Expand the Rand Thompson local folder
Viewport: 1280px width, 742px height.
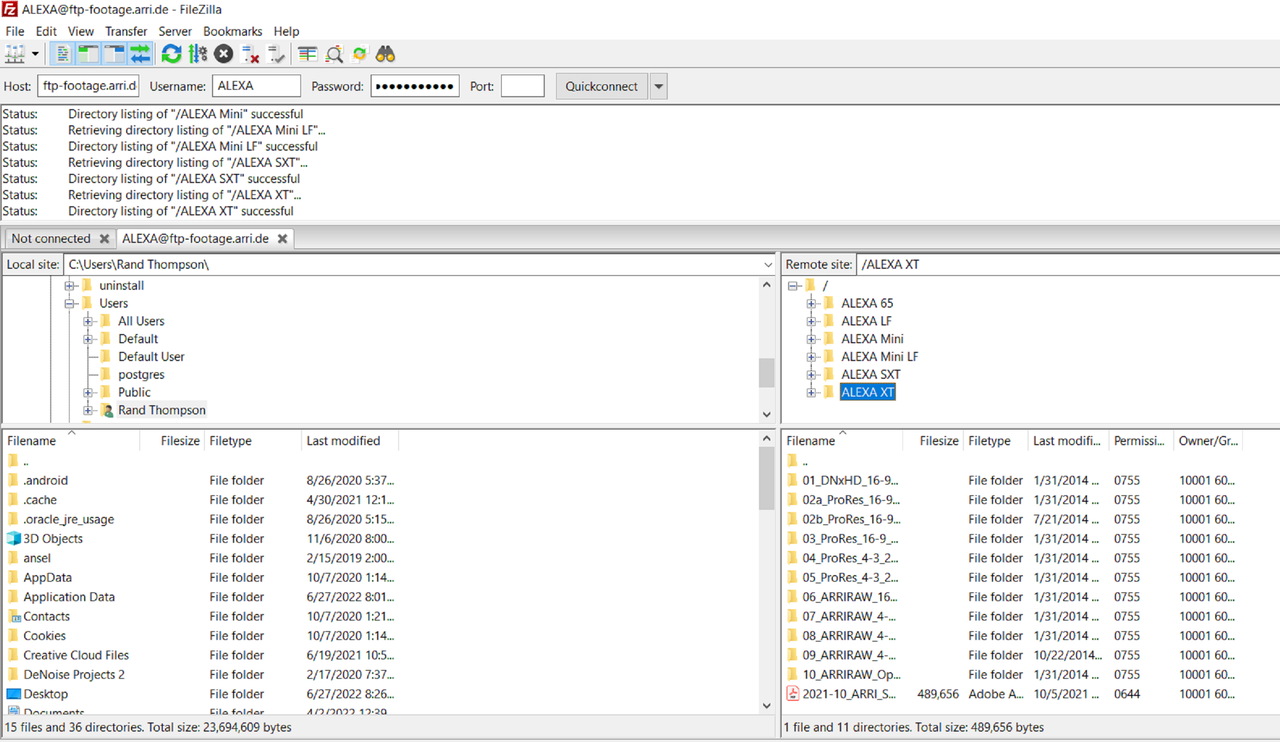pos(88,410)
